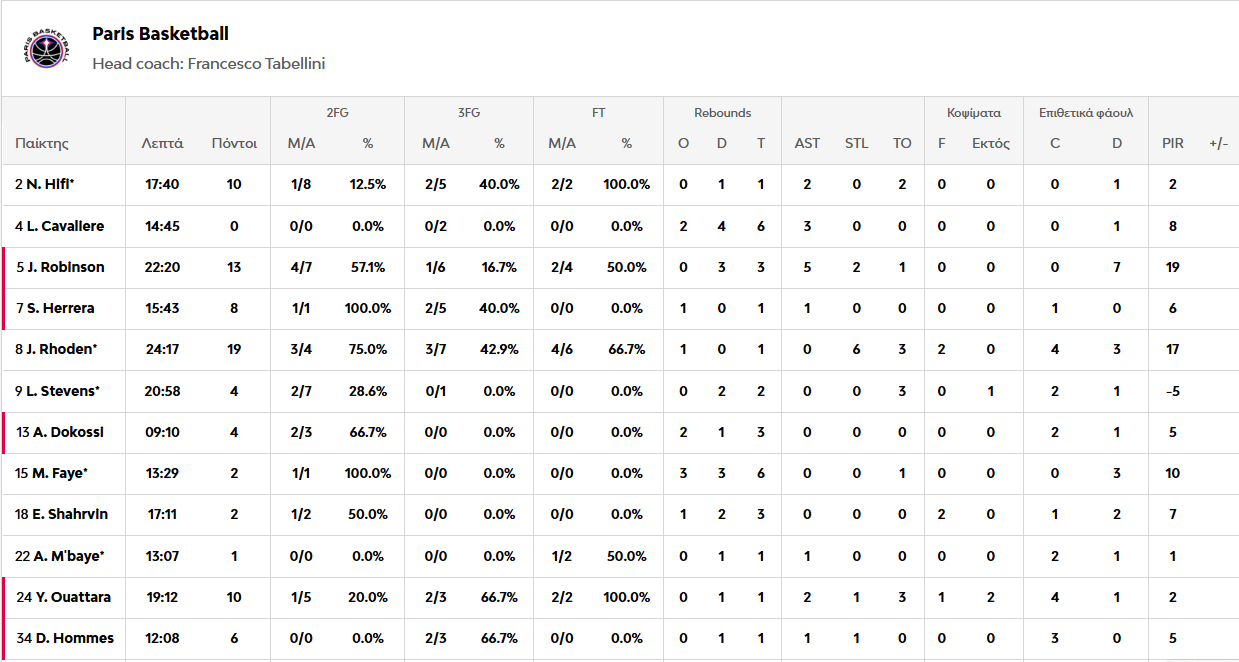Click Y. Ouattara in the player list

73,597
